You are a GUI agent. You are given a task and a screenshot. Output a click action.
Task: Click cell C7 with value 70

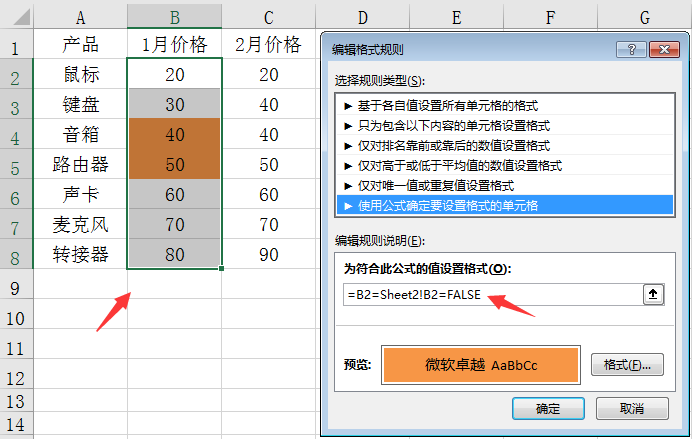point(268,224)
